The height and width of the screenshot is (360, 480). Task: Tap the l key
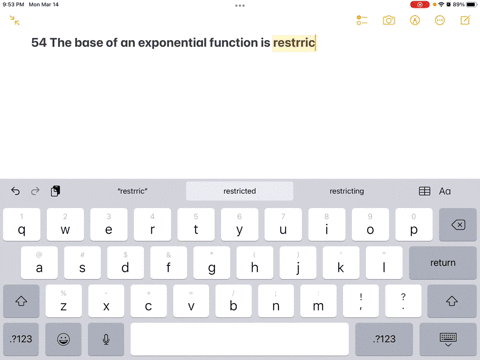click(x=384, y=263)
